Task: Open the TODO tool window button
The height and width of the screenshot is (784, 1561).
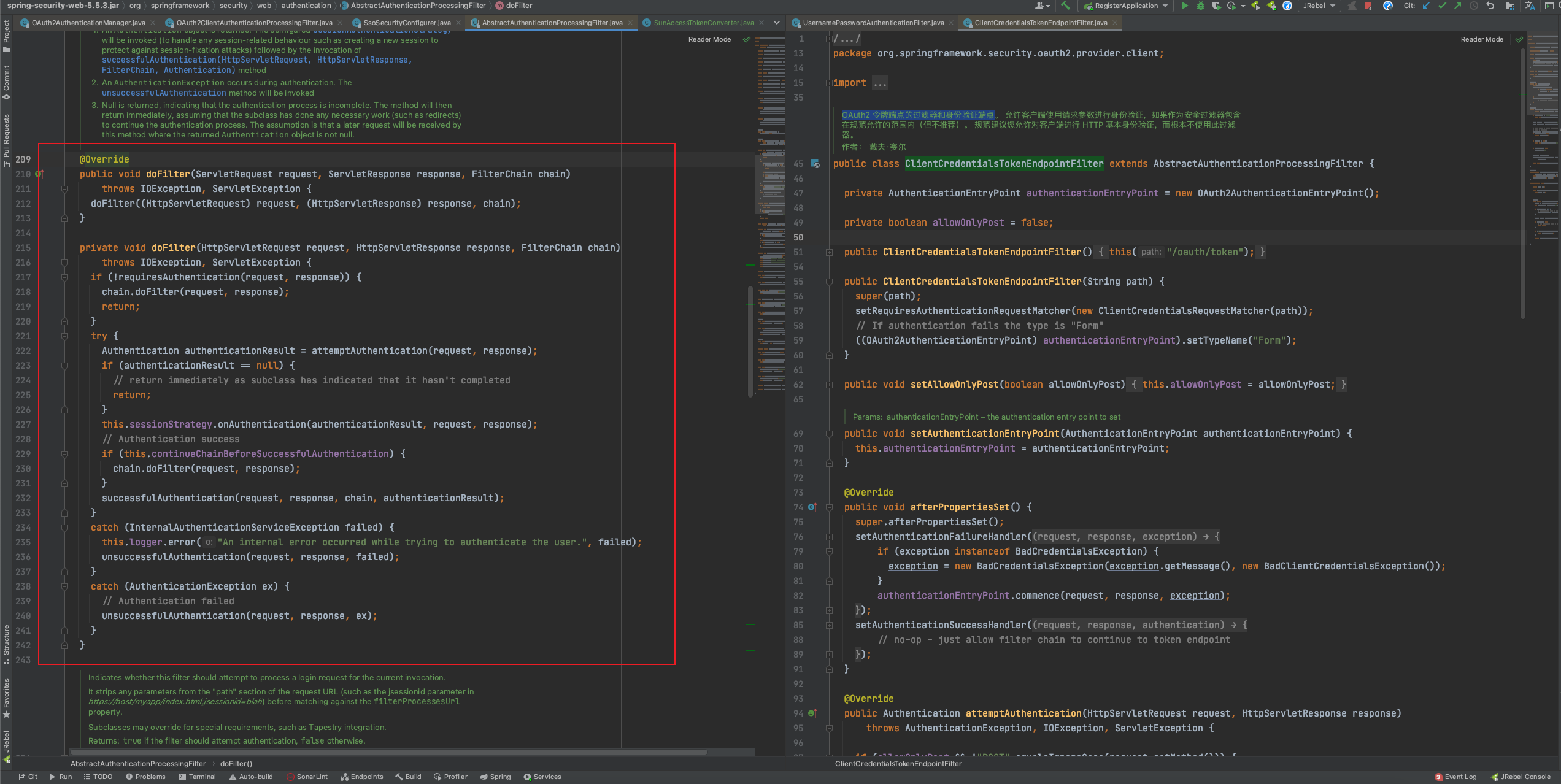Action: [x=98, y=777]
